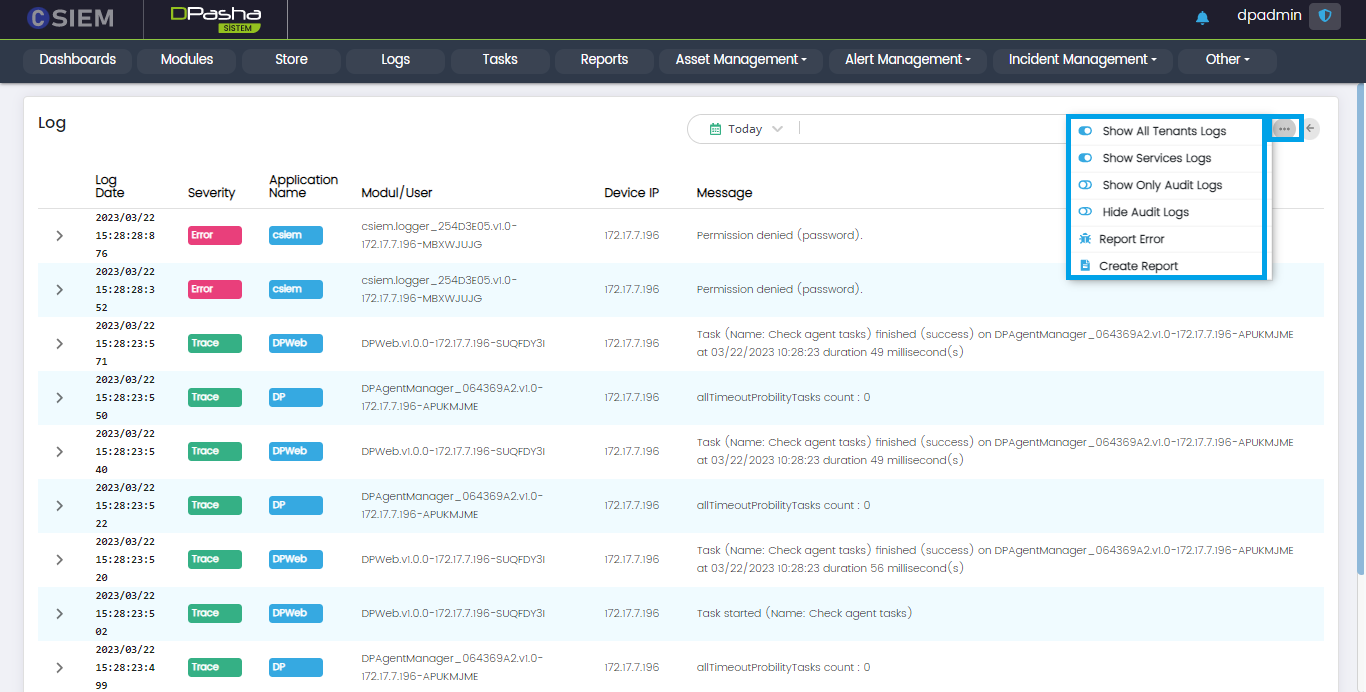Open the Incident Management dropdown menu
This screenshot has height=692, width=1366.
click(x=1082, y=60)
